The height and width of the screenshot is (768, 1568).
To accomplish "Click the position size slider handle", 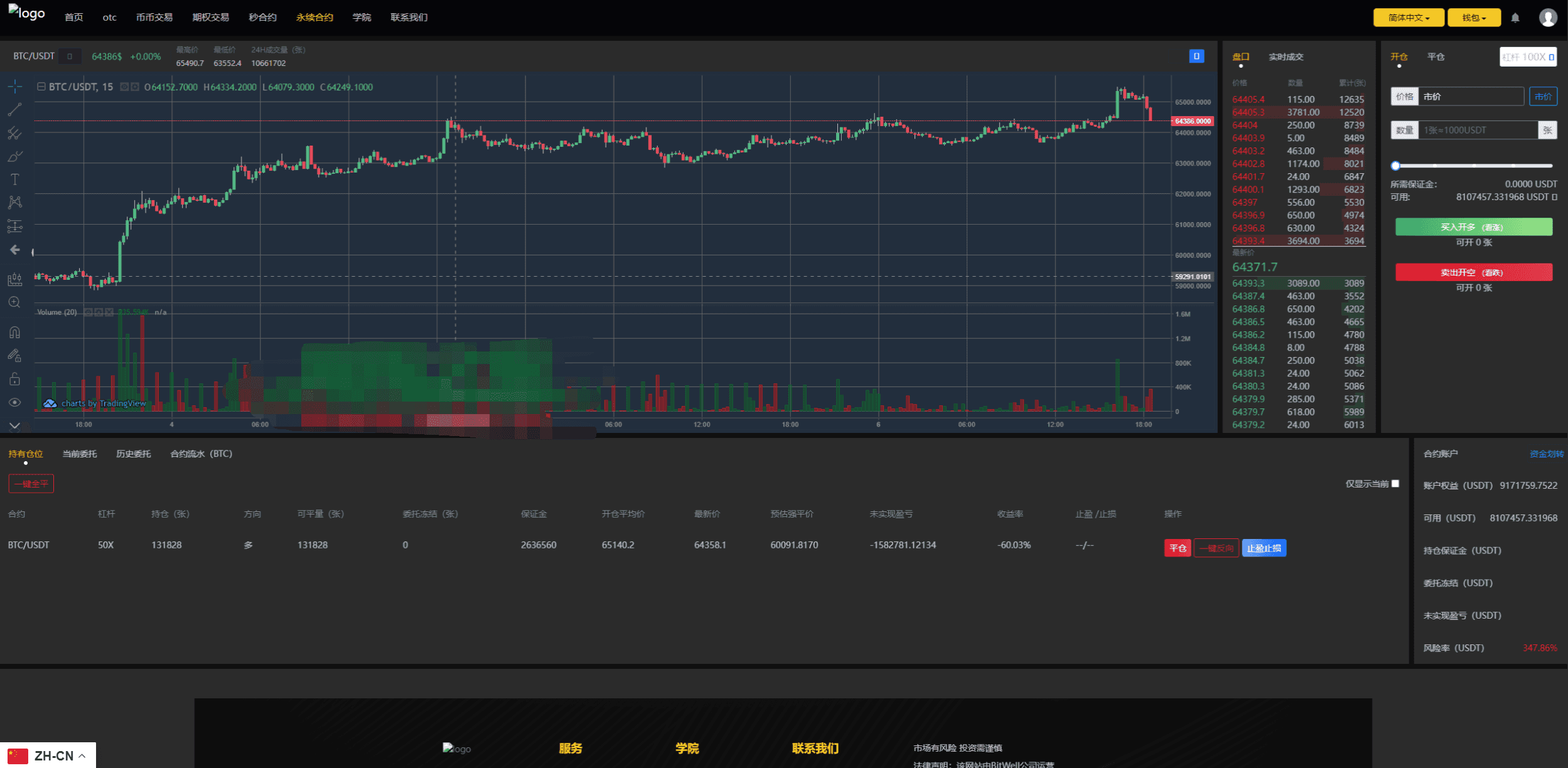I will click(x=1395, y=166).
